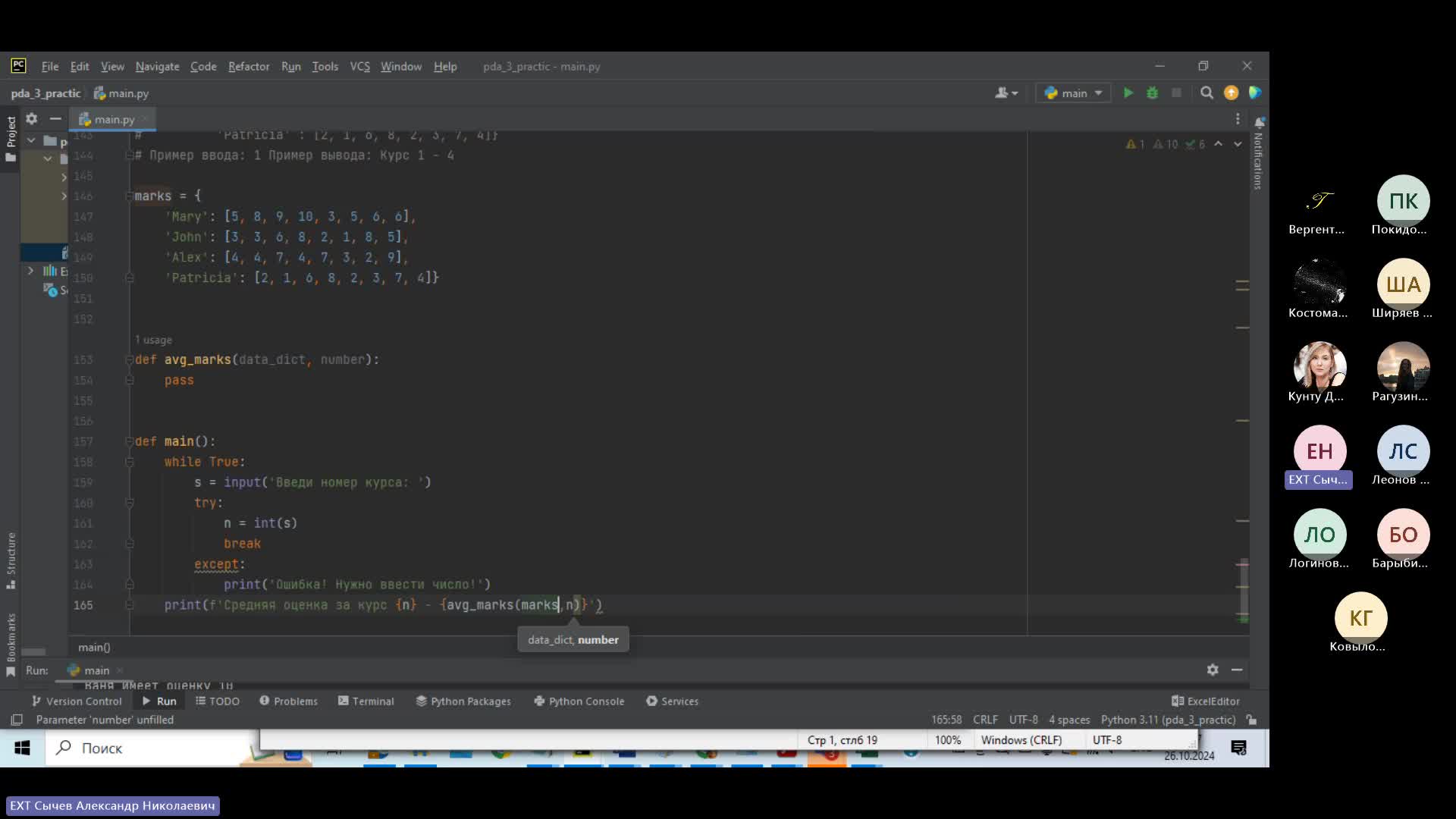This screenshot has height=819, width=1456.
Task: Click main() breadcrumb below the editor
Action: click(94, 647)
